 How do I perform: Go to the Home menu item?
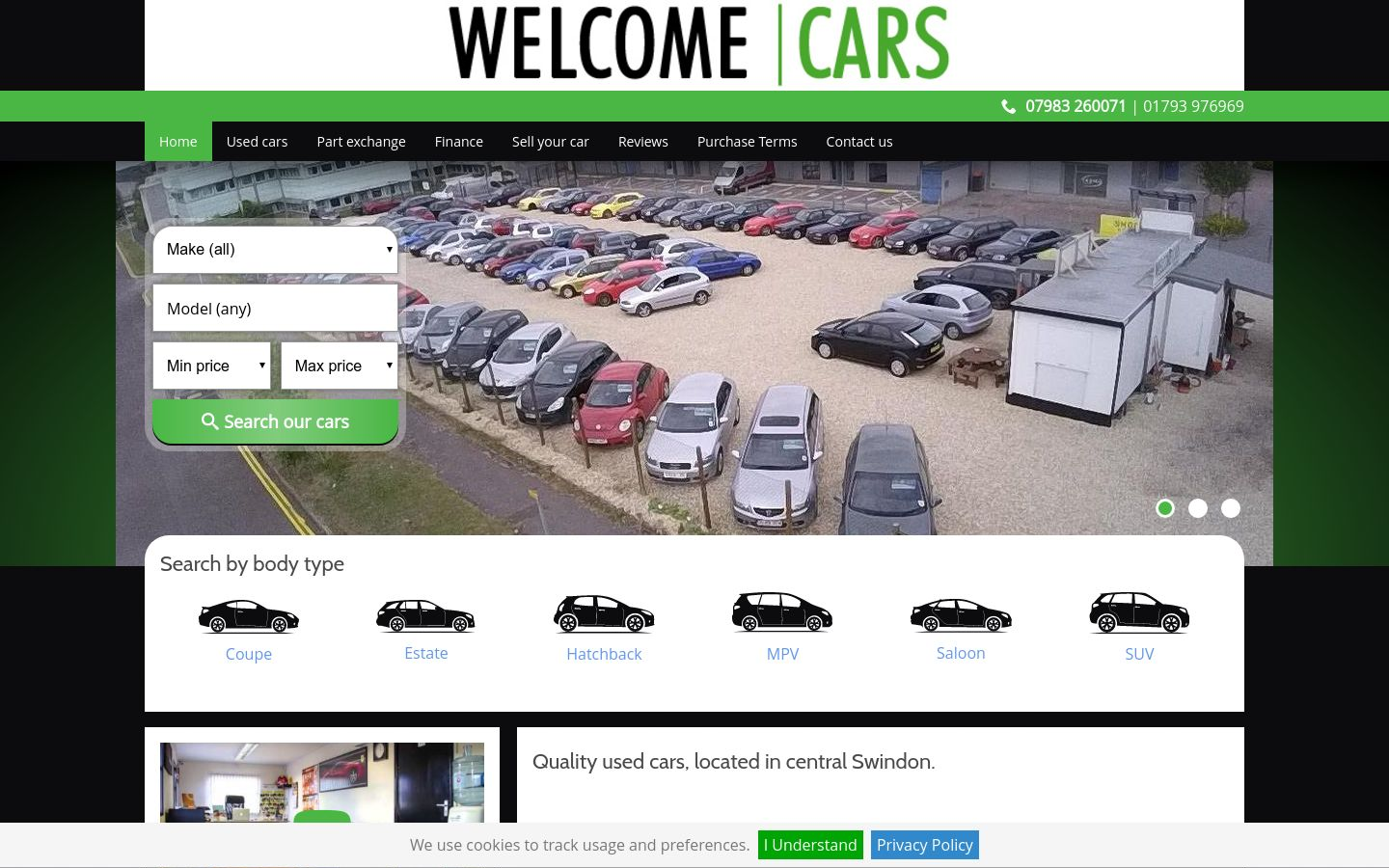coord(178,142)
